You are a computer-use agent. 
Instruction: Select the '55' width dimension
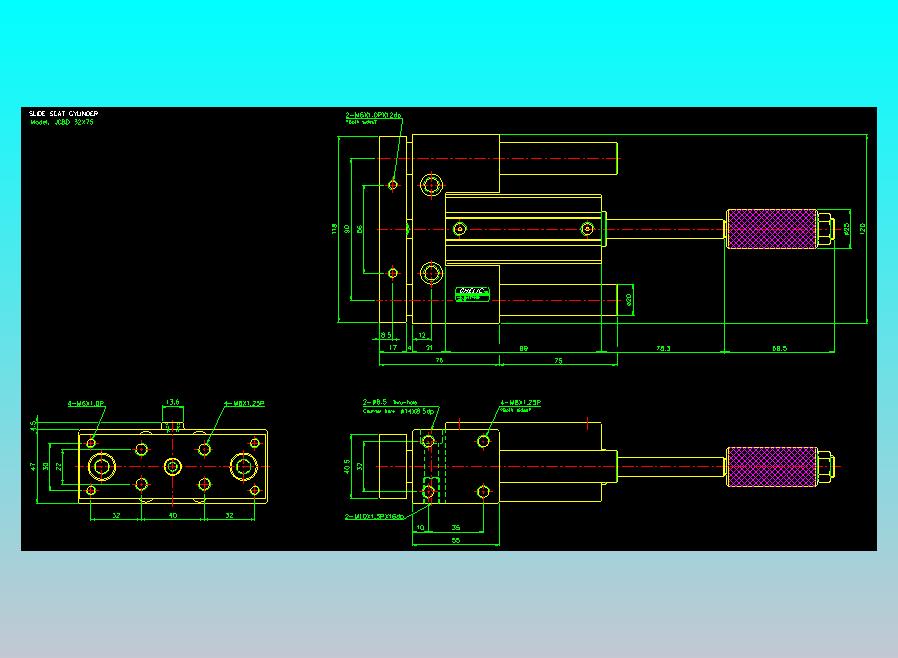click(456, 540)
